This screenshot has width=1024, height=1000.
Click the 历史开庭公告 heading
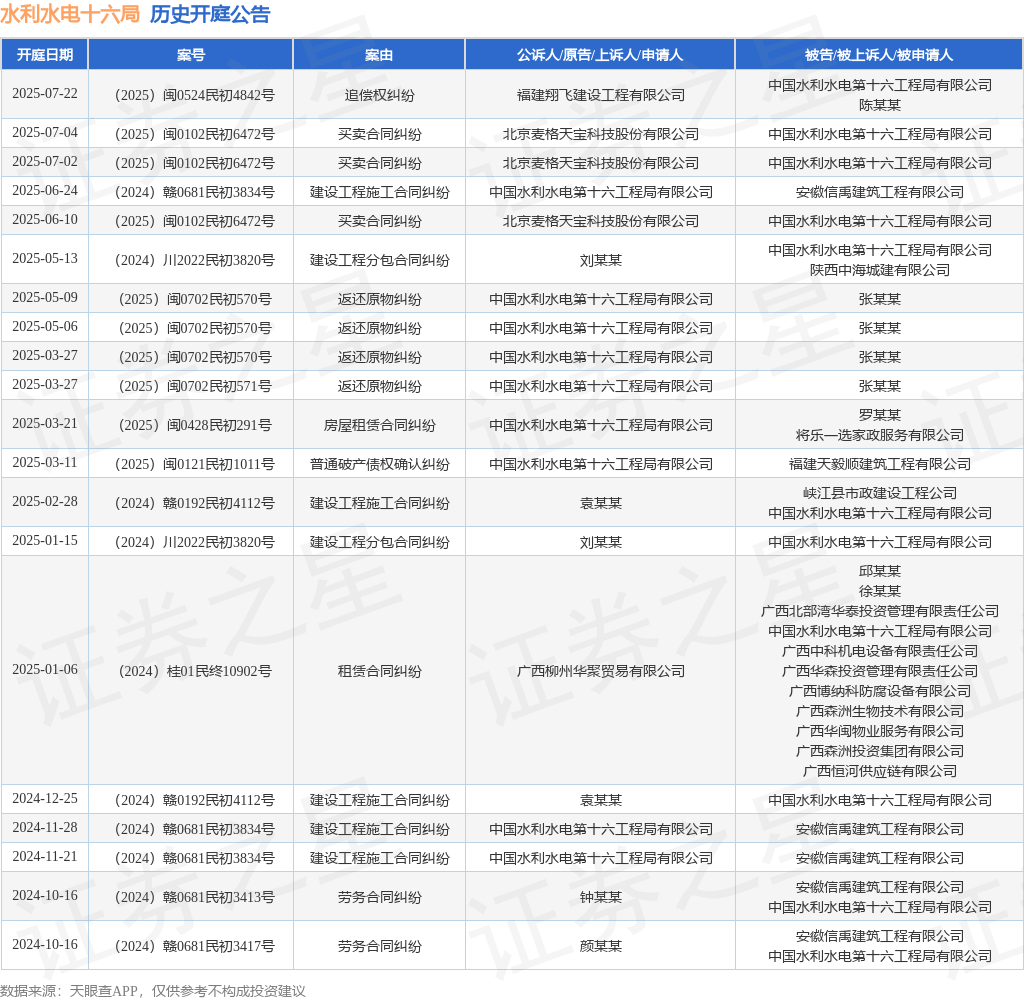tap(210, 14)
